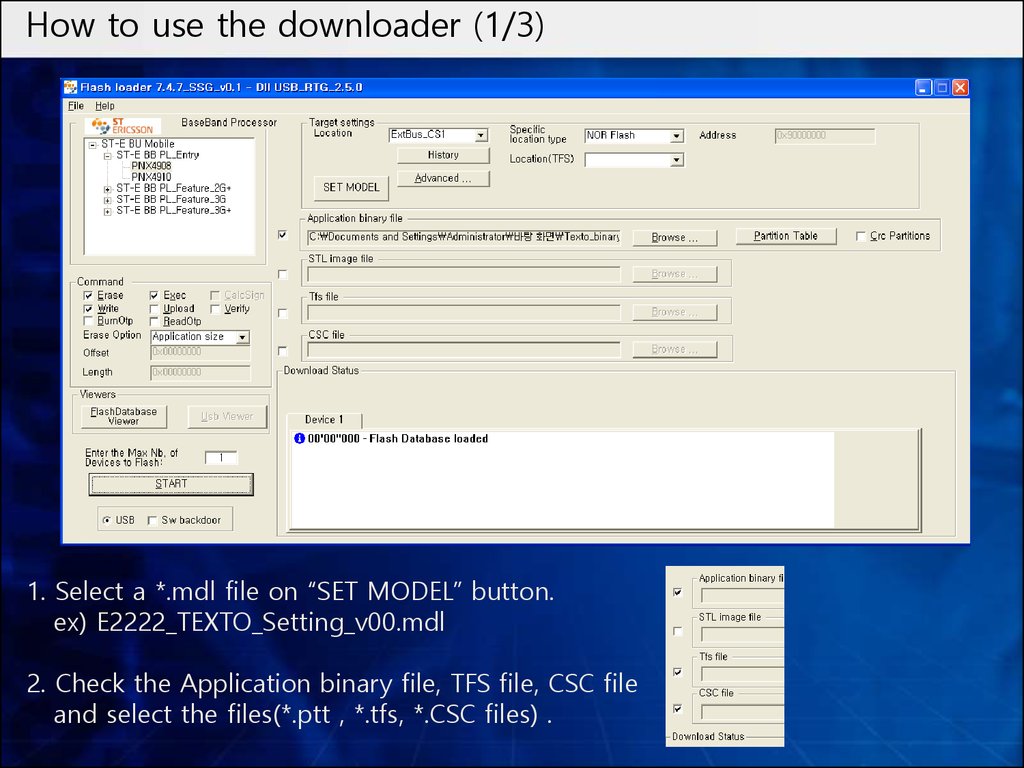Click the Tfs file path field
Viewport: 1024px width, 768px height.
pos(464,313)
